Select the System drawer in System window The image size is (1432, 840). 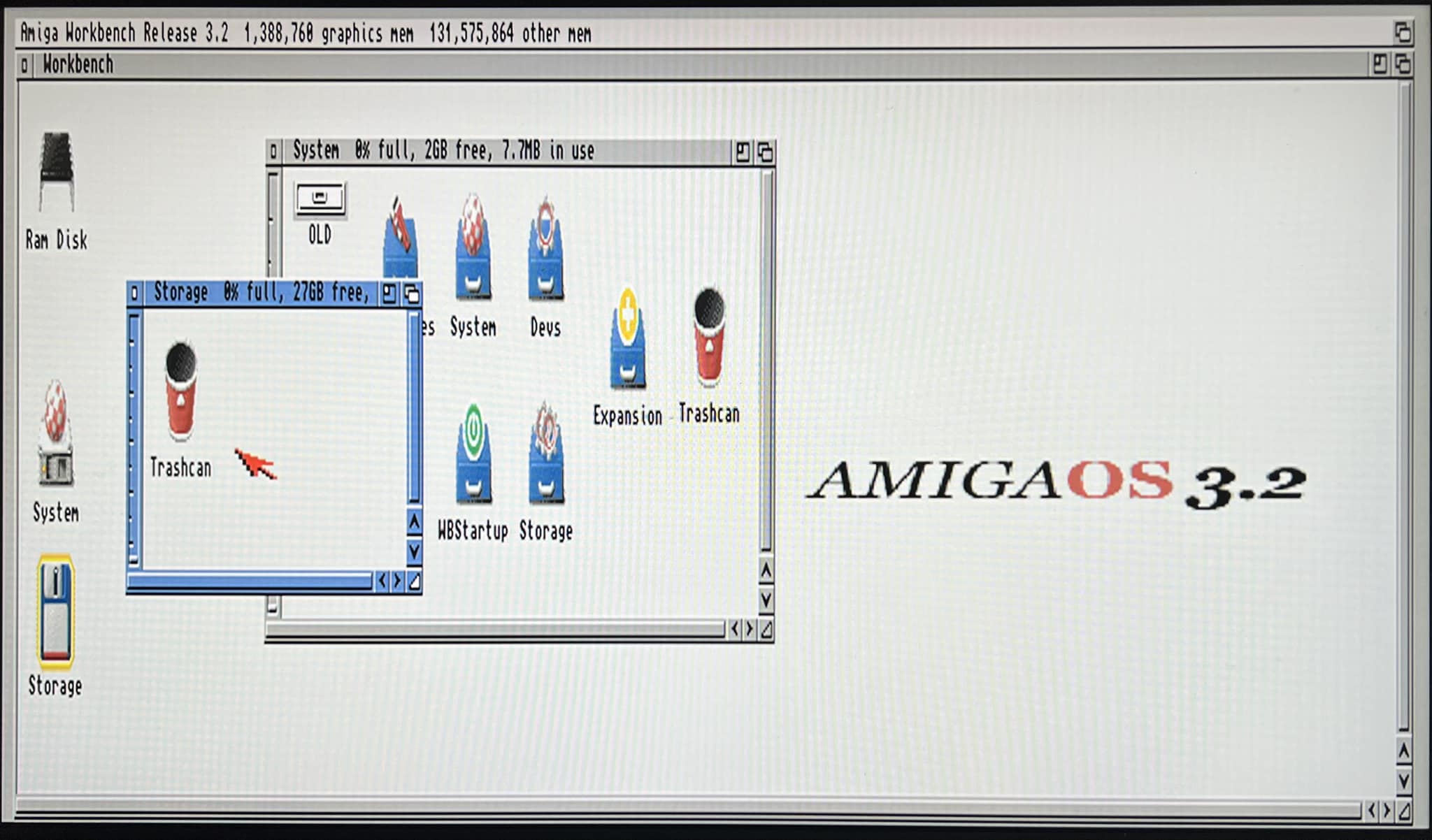pyautogui.click(x=473, y=247)
